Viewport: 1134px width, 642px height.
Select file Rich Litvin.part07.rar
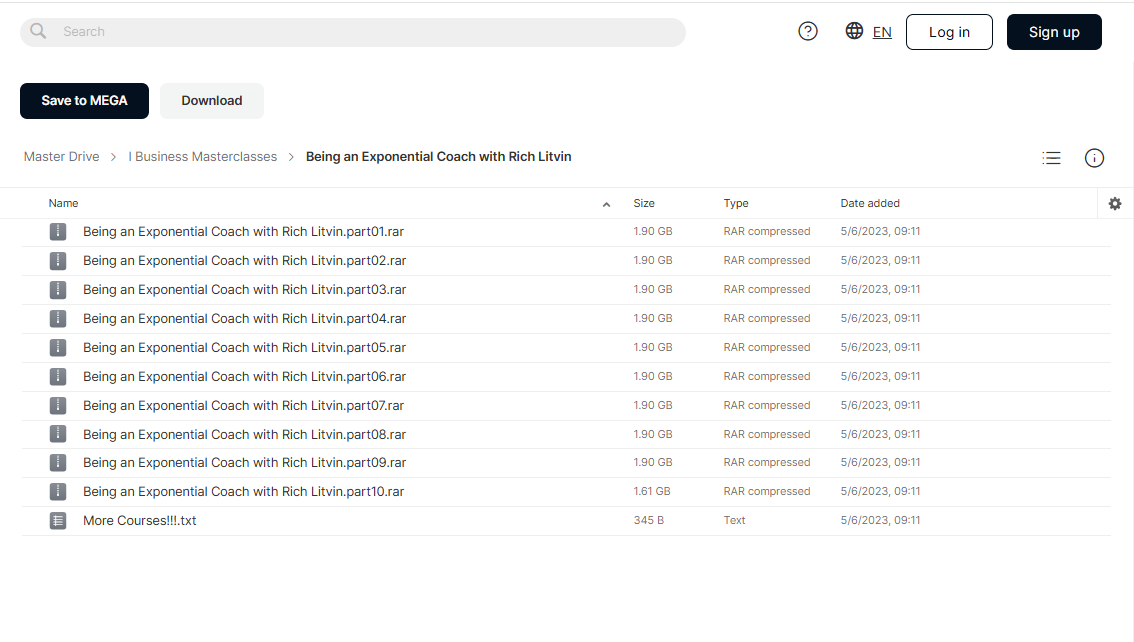point(243,405)
